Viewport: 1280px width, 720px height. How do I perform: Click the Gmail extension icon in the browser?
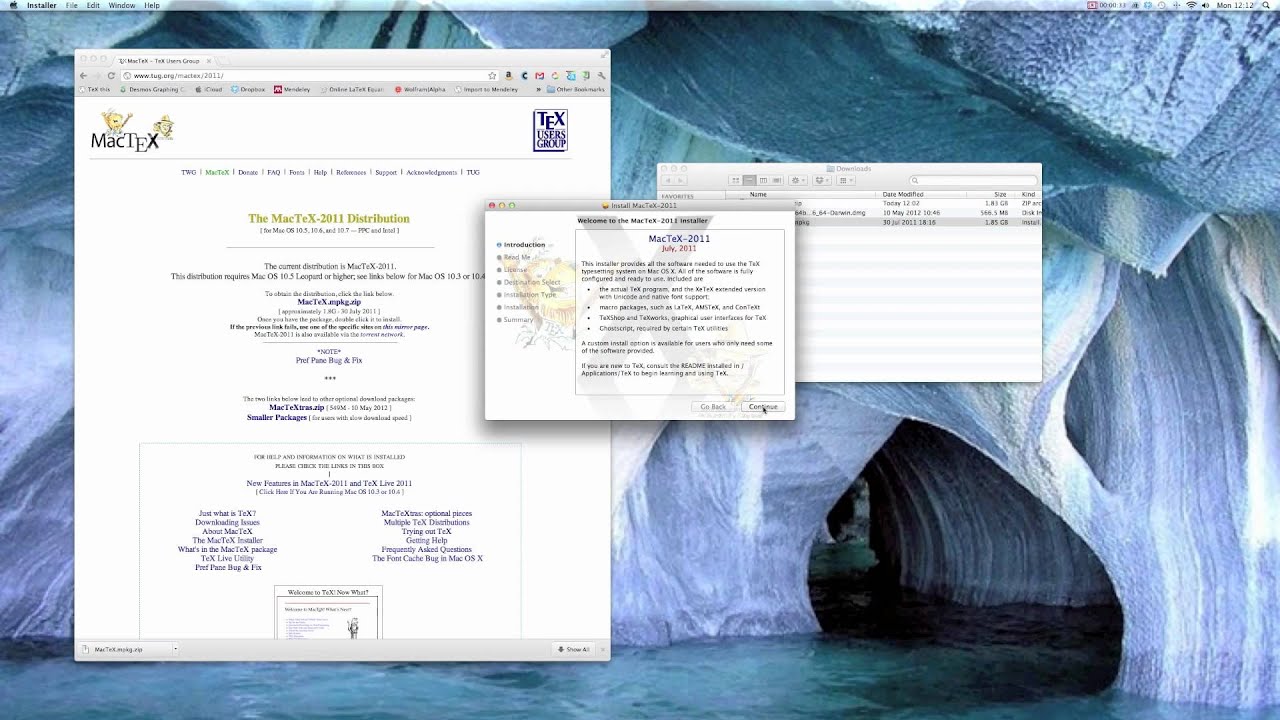[540, 76]
